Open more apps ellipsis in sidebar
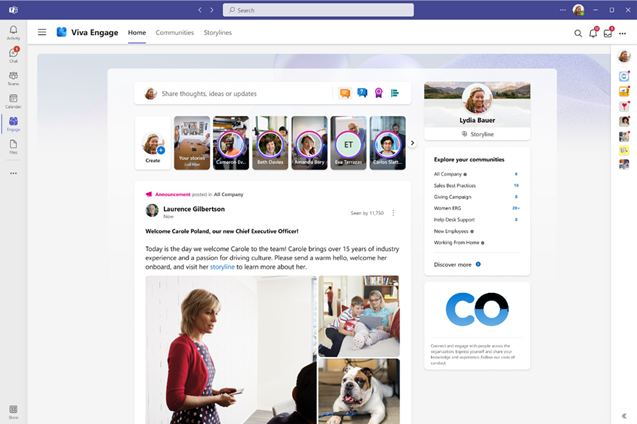The width and height of the screenshot is (637, 424). pyautogui.click(x=13, y=173)
